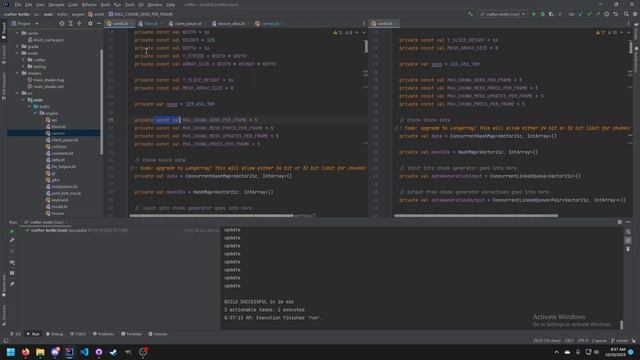Click the left editor horizontal scrollbar

[x=211, y=216]
